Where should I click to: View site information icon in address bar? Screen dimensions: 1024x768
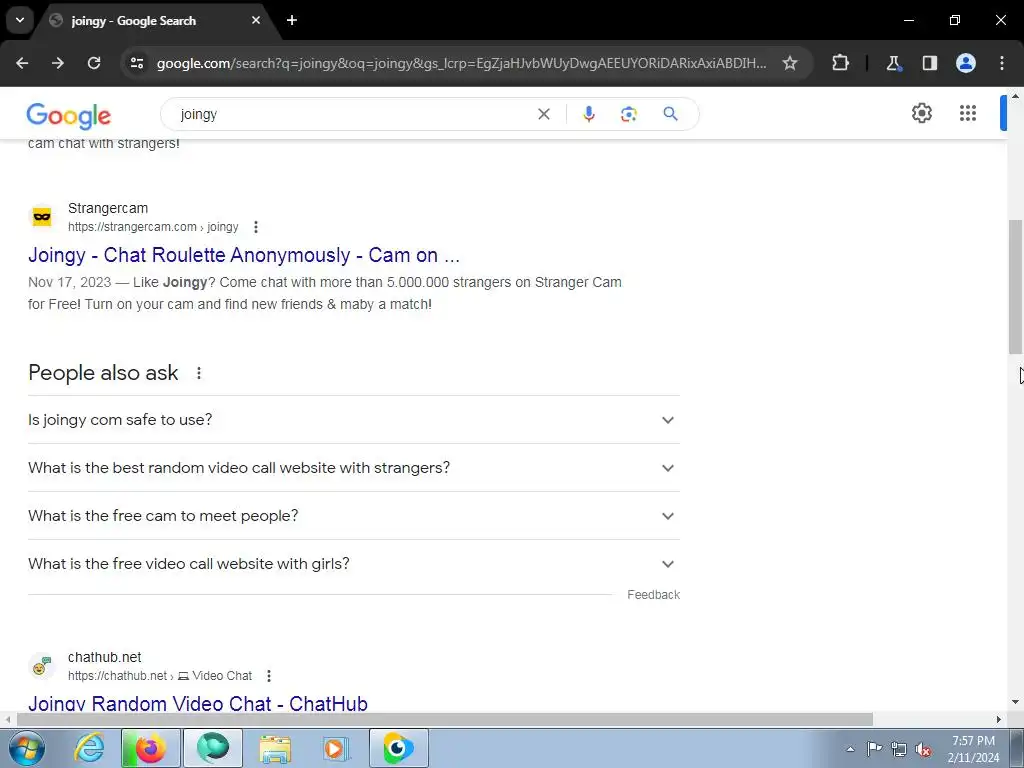pos(137,63)
